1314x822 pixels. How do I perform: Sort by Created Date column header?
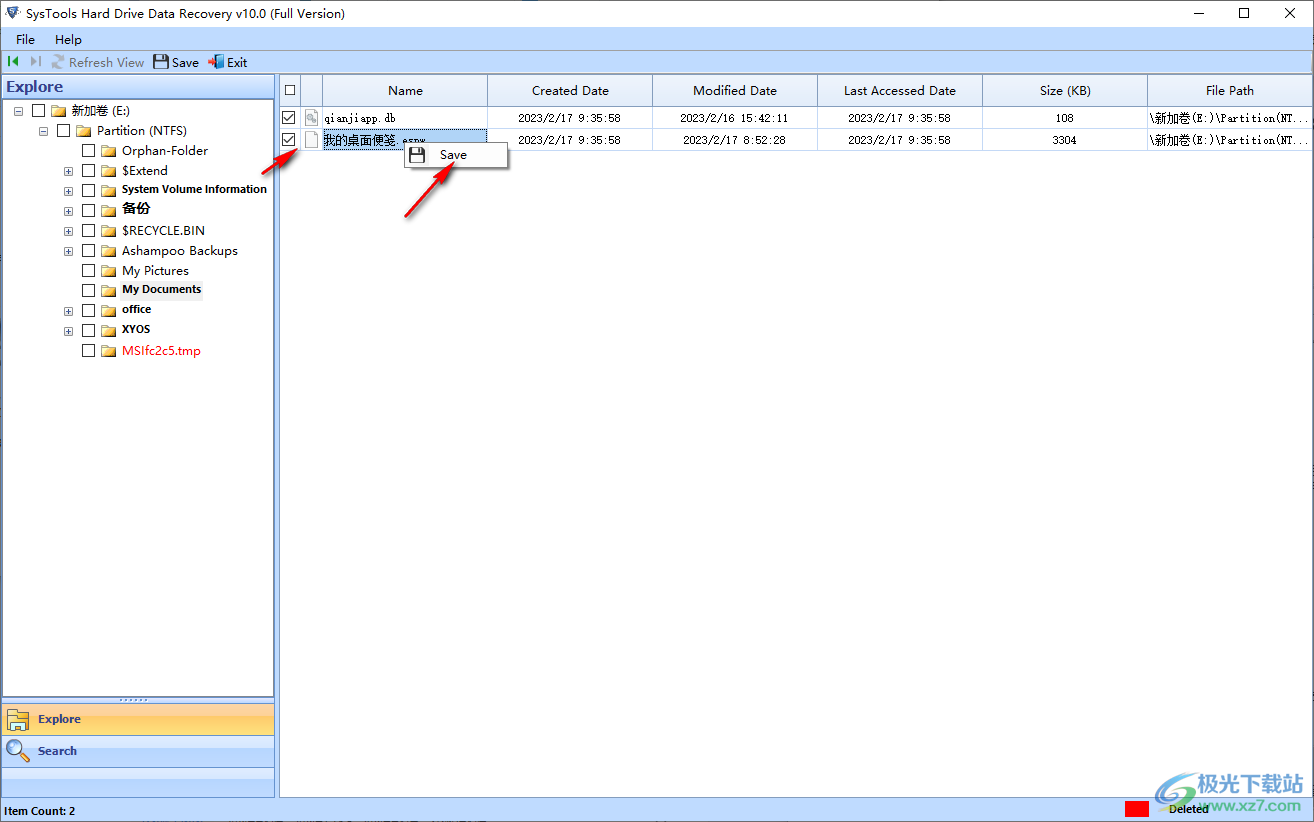point(570,90)
